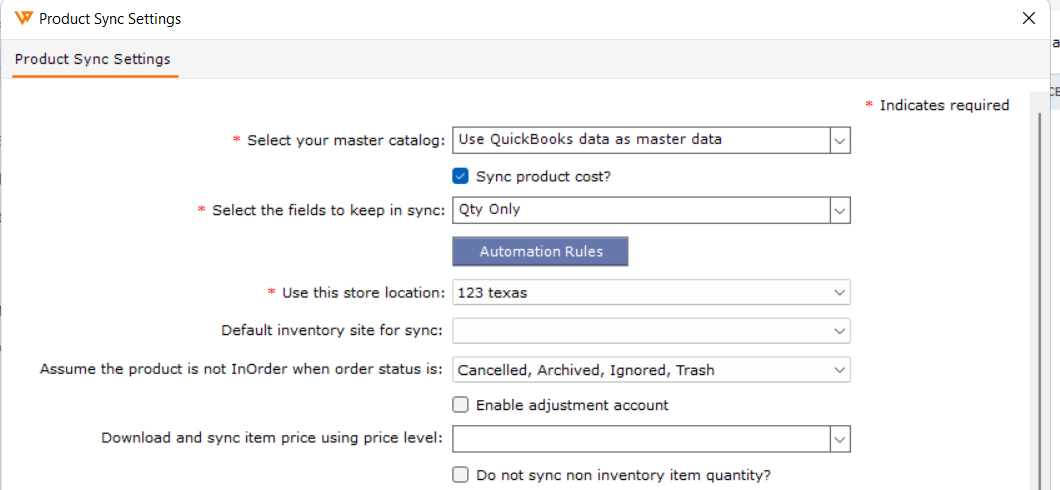Click the master catalog field showing QuickBooks data
Viewport: 1060px width, 490px height.
[640, 140]
